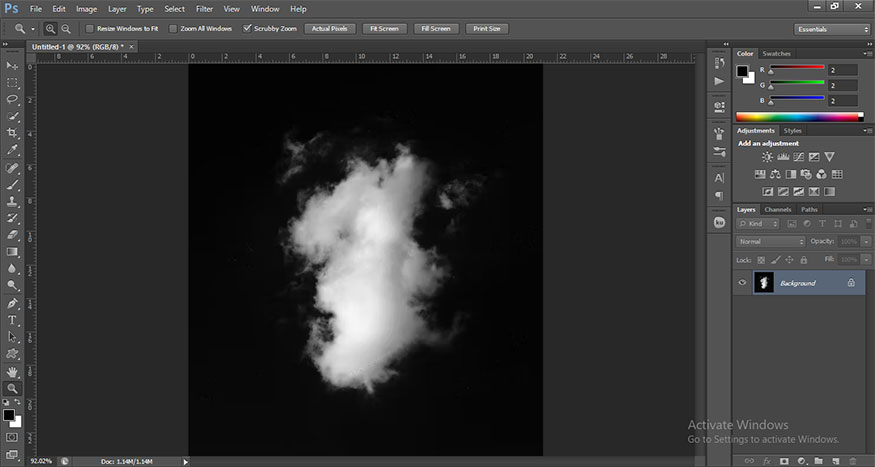Select the Gradient tool

point(12,252)
